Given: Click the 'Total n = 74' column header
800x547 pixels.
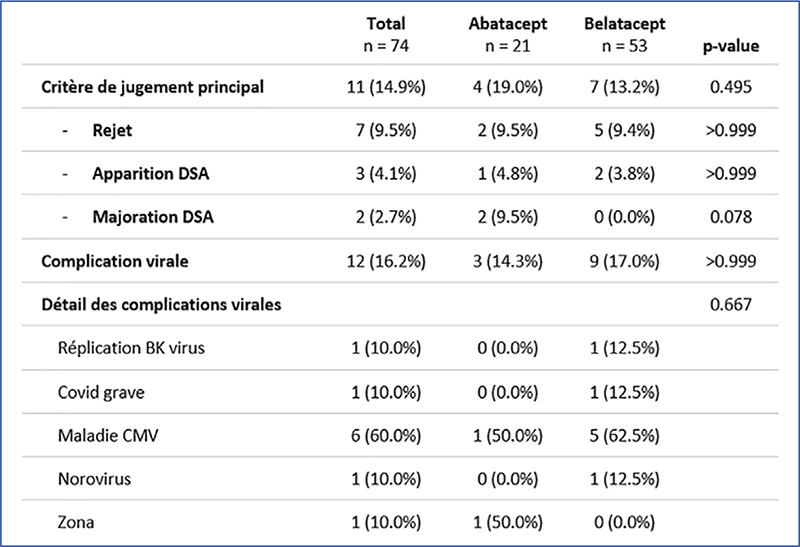Looking at the screenshot, I should [x=387, y=36].
